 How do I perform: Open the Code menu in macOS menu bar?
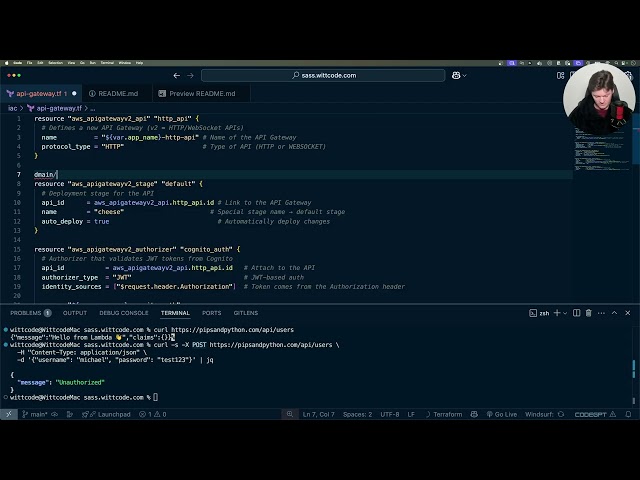[18, 63]
